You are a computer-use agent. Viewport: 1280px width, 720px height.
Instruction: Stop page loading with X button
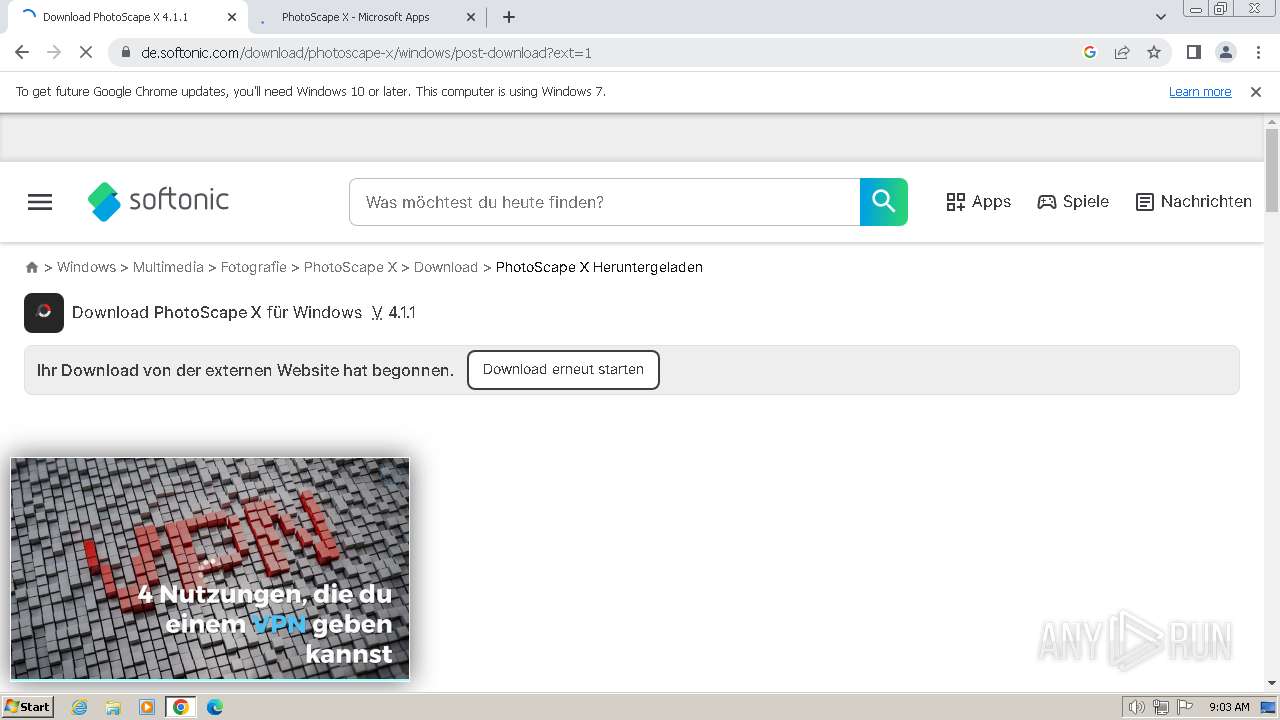click(86, 52)
